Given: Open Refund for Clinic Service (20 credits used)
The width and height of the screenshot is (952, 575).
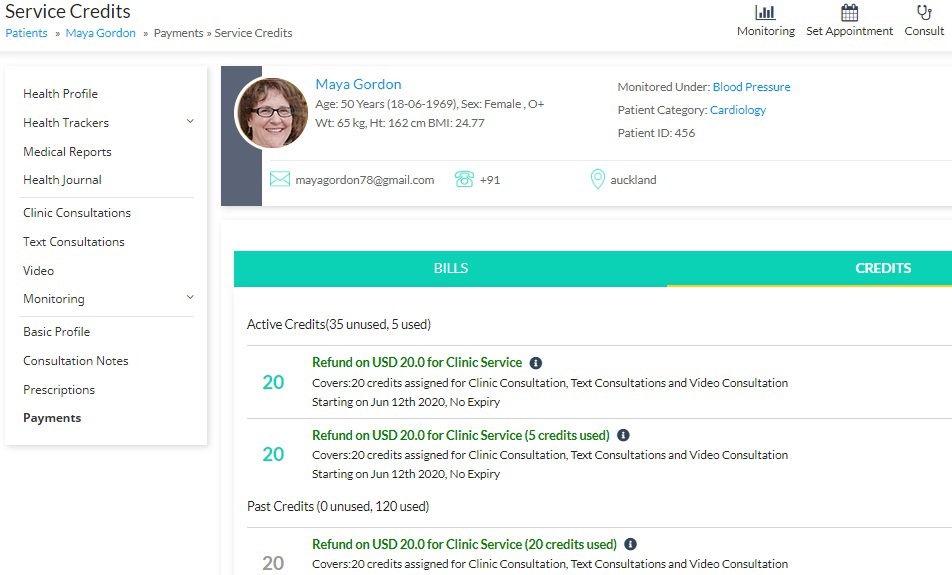Looking at the screenshot, I should click(464, 544).
